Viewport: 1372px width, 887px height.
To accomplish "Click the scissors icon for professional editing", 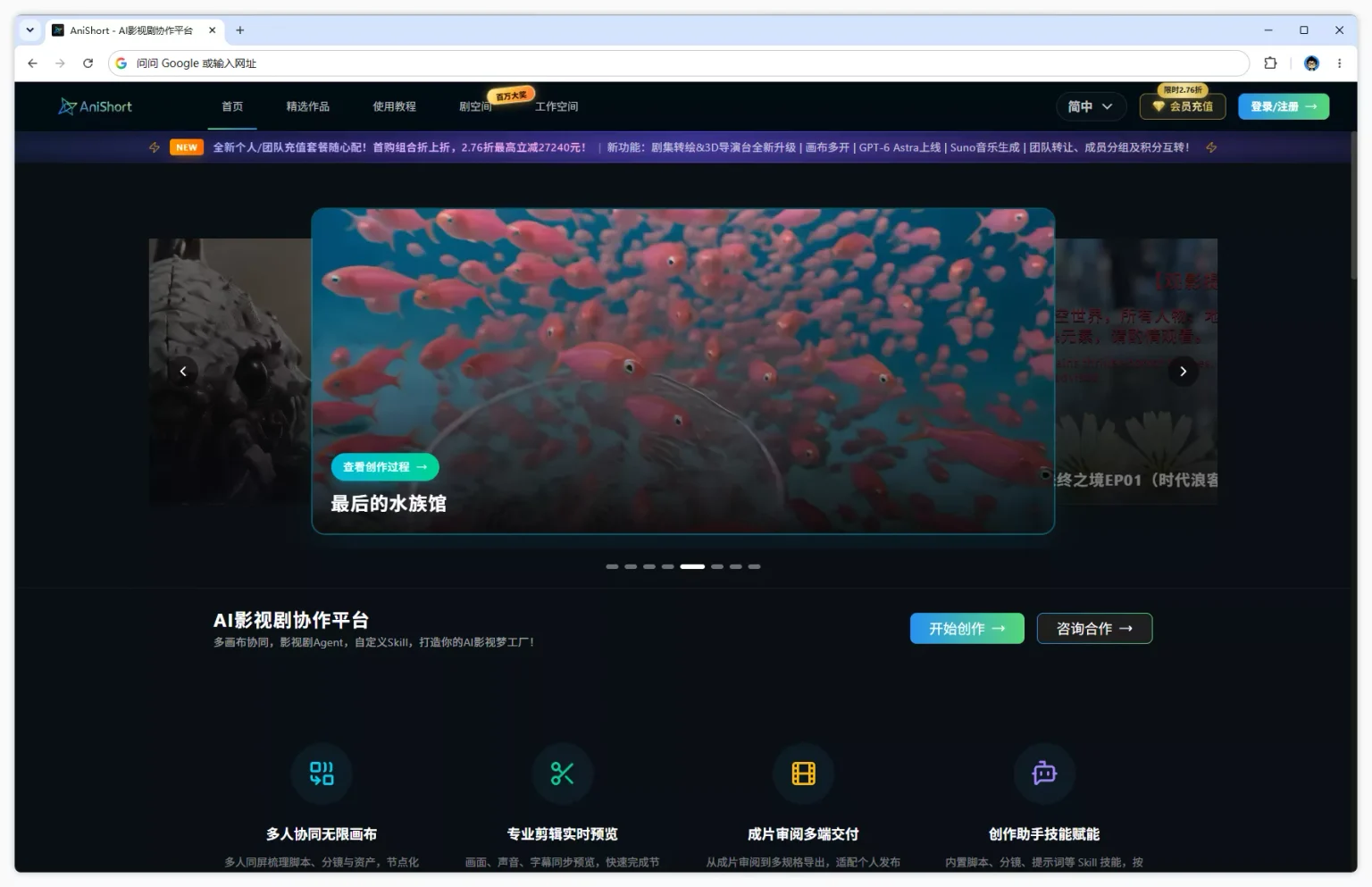I will point(562,773).
